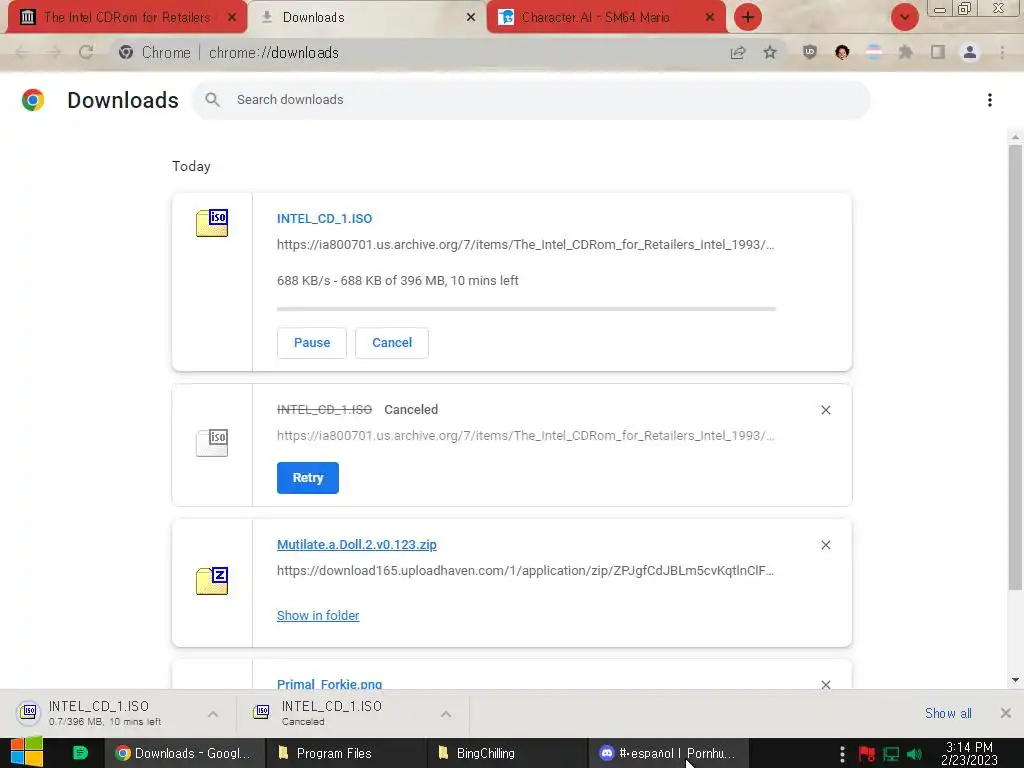The image size is (1024, 768).
Task: Pause the INTEL_CD_1.ISO download
Action: click(312, 343)
